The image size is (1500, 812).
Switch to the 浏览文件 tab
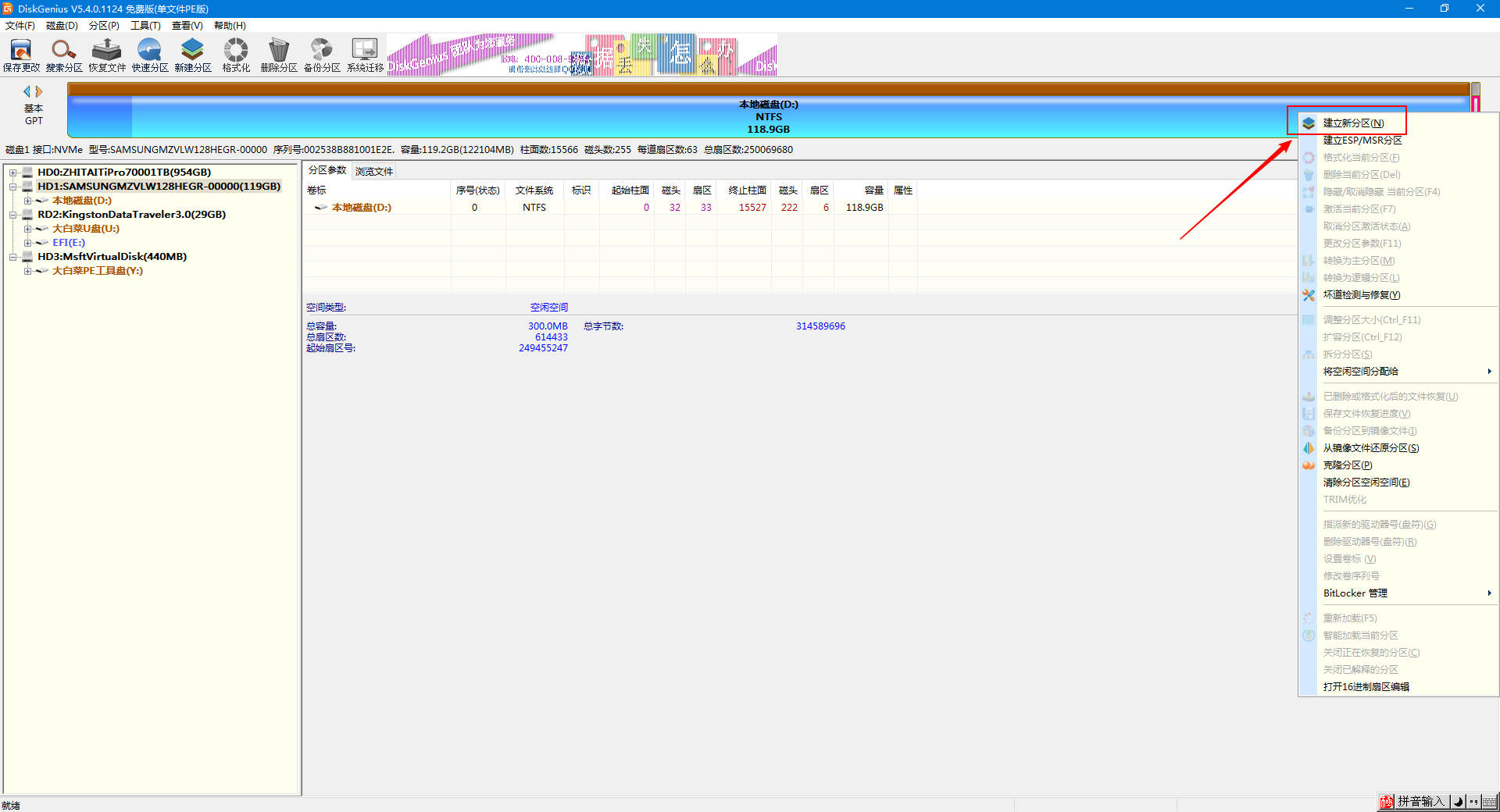tap(374, 171)
